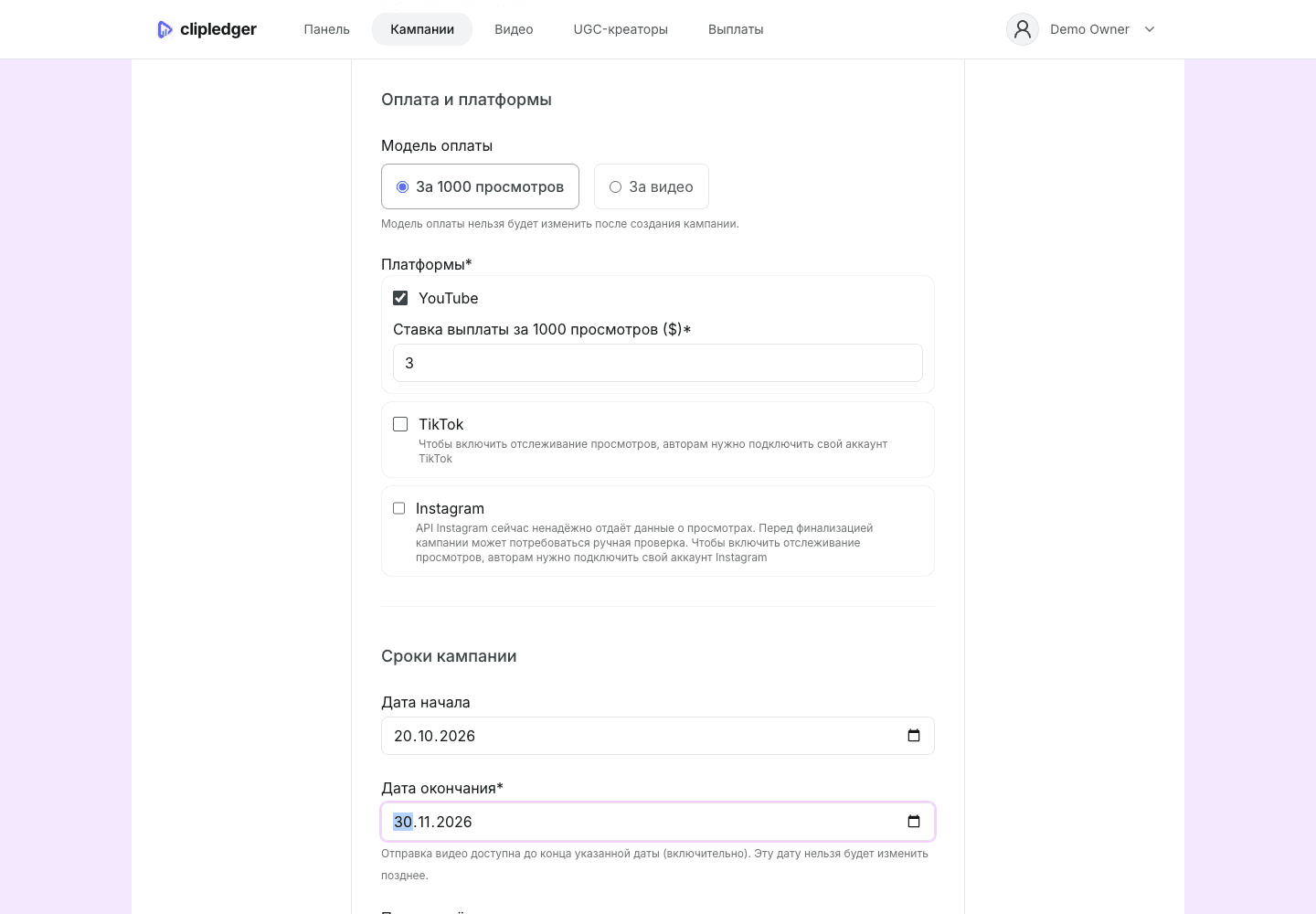
Task: Click the Модель оплаты label
Action: (x=437, y=145)
